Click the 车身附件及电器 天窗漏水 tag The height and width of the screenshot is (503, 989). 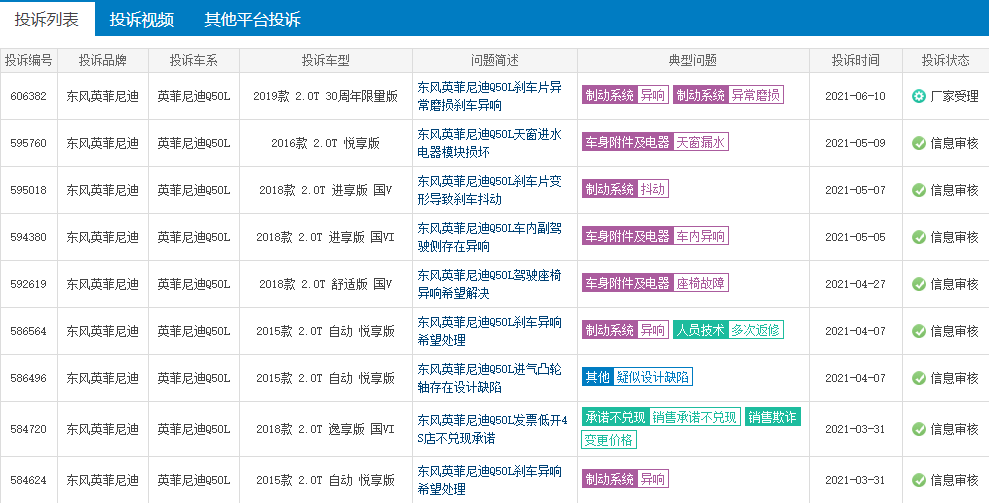tap(655, 142)
